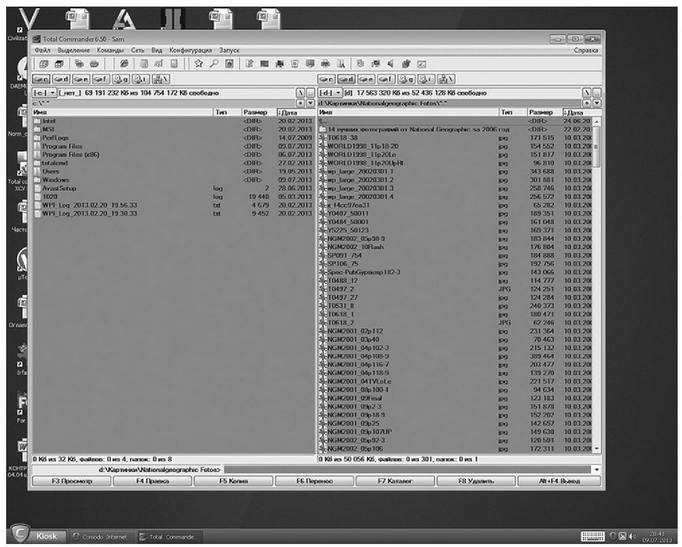This screenshot has width=682, height=547.
Task: Open network neighborhood button in right drive bar
Action: click(x=446, y=79)
